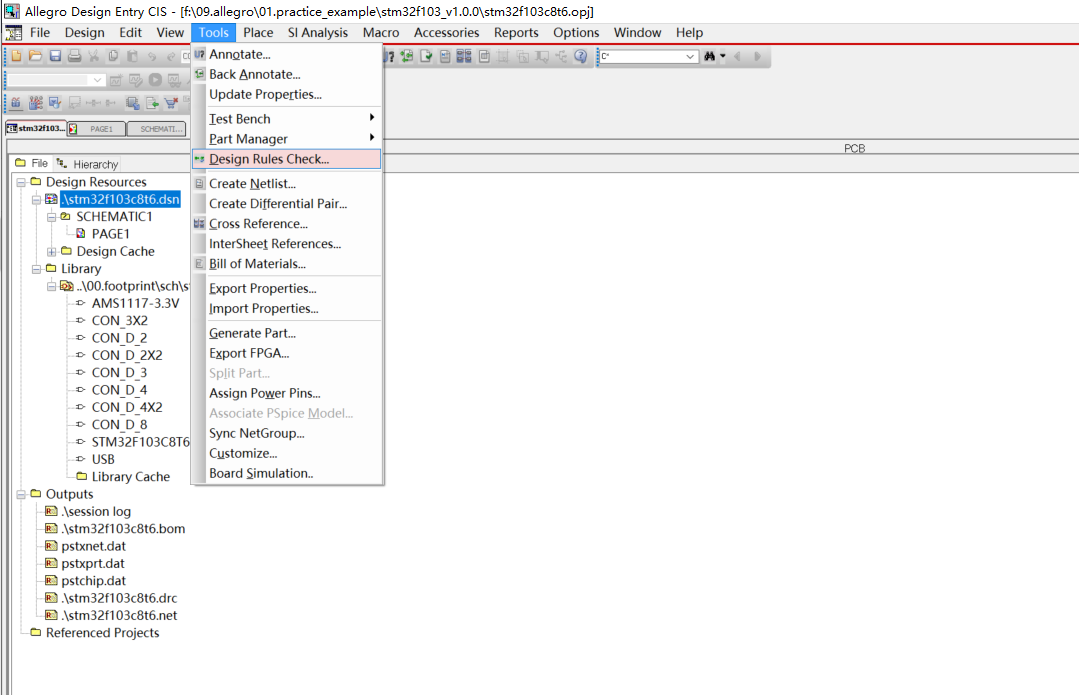Image resolution: width=1079 pixels, height=695 pixels.
Task: Select the stm32f103c8t6.drc output file
Action: [119, 598]
